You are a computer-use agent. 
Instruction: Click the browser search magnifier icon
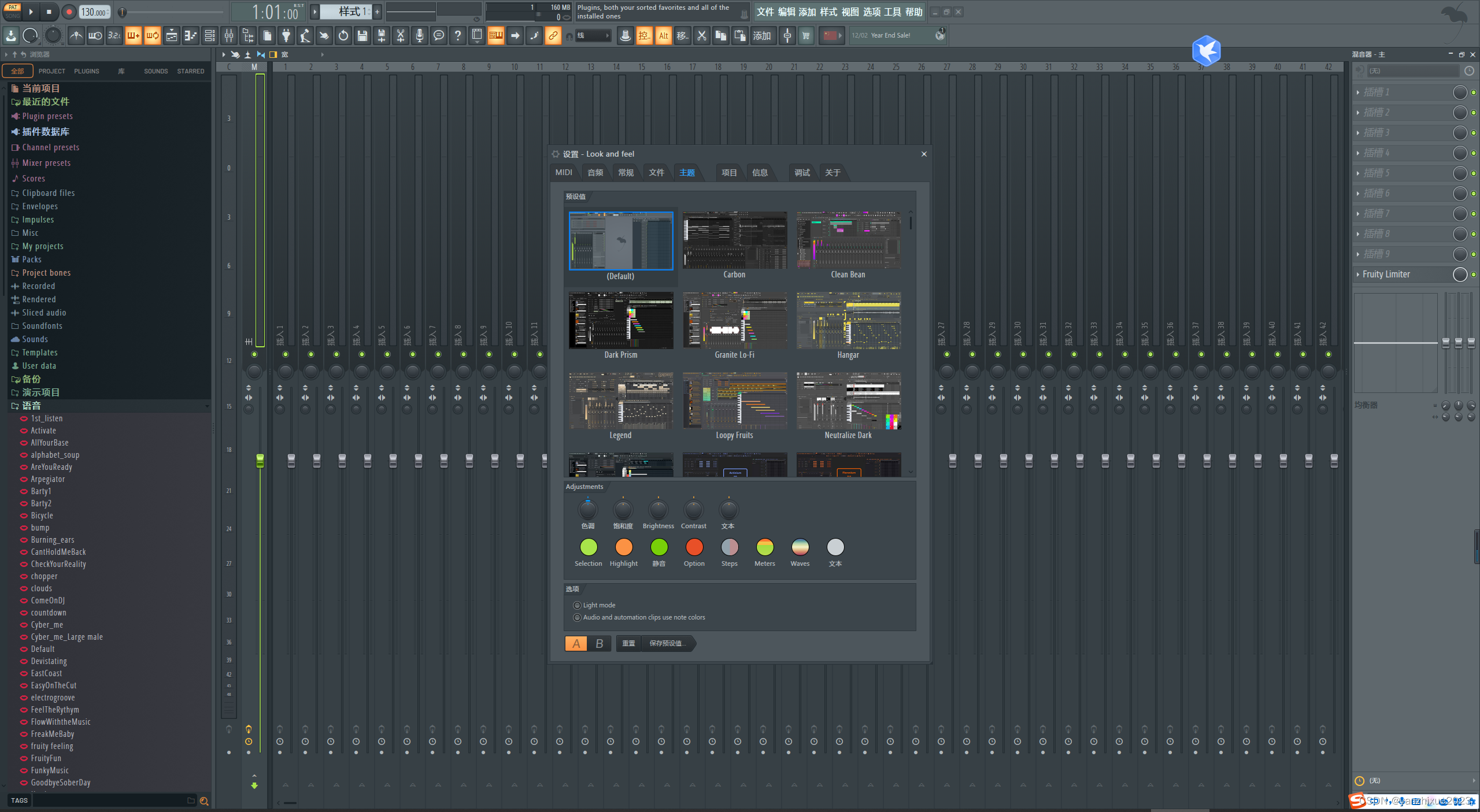click(x=204, y=800)
